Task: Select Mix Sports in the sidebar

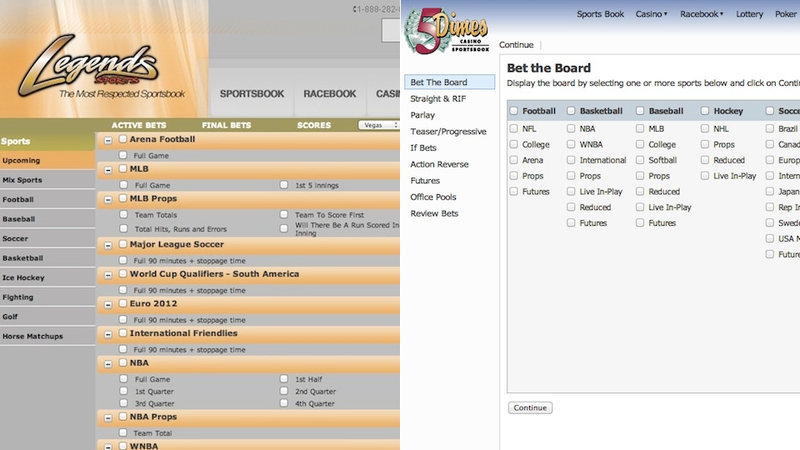Action: 47,180
